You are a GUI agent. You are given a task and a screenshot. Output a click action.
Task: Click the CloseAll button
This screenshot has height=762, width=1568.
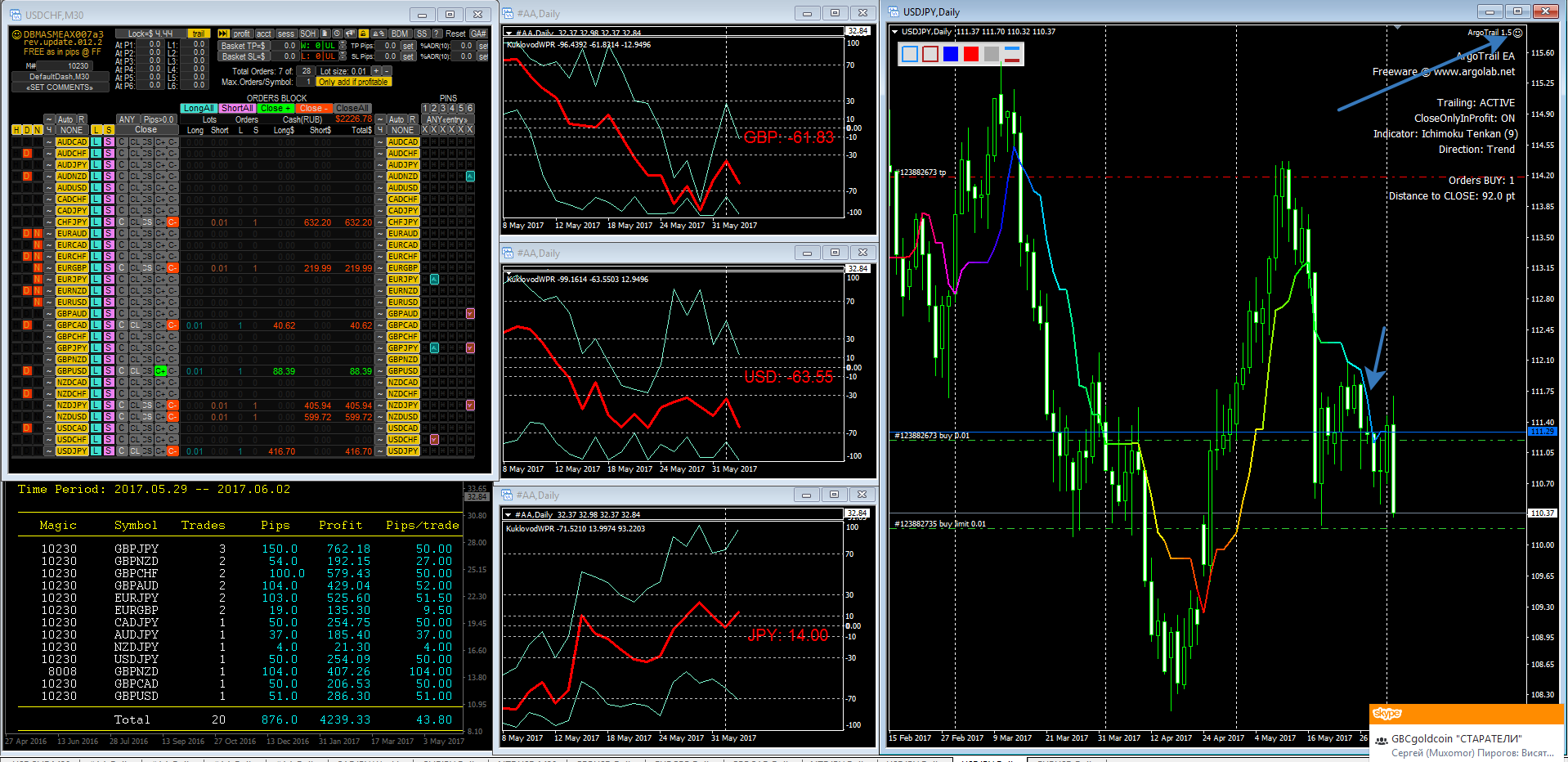(x=352, y=108)
